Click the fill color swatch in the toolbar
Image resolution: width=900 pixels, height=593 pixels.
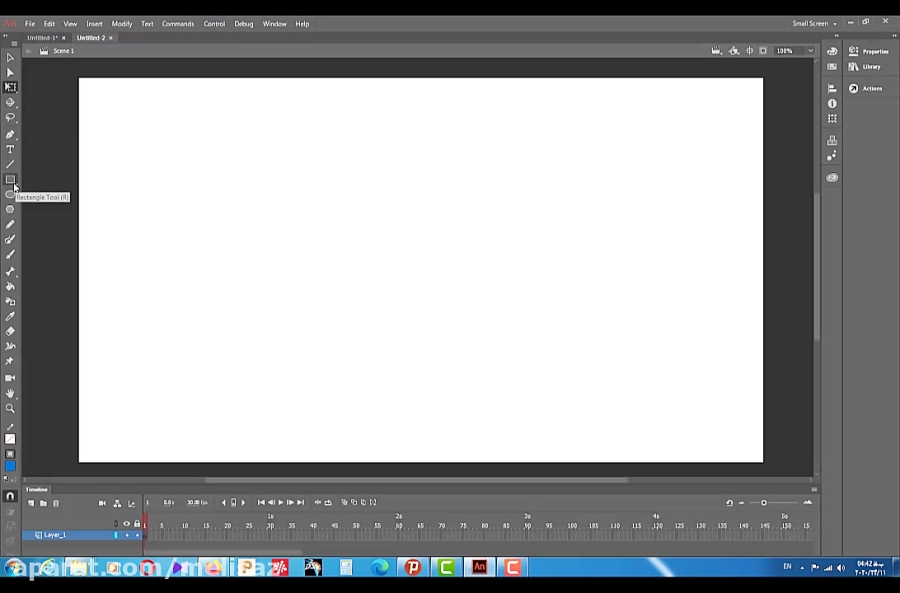10,464
